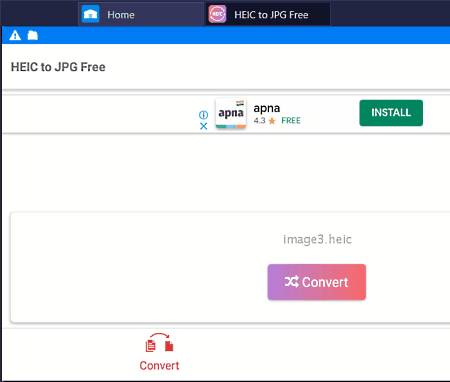Select the HEIC to JPG Free tab

click(x=268, y=14)
